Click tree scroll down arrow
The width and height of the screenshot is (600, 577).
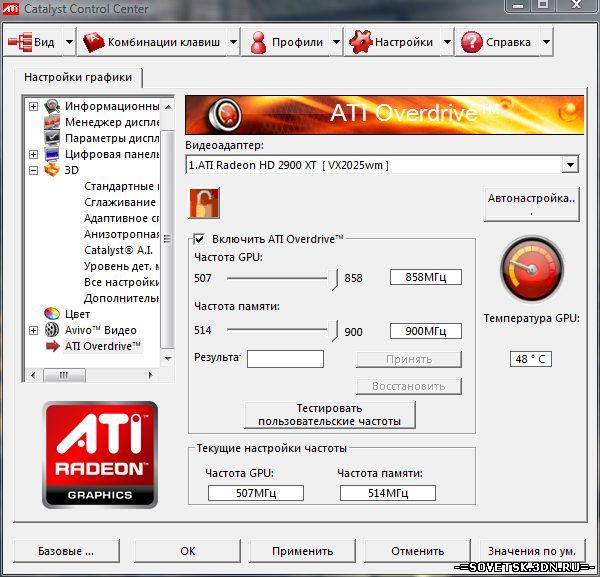point(168,359)
